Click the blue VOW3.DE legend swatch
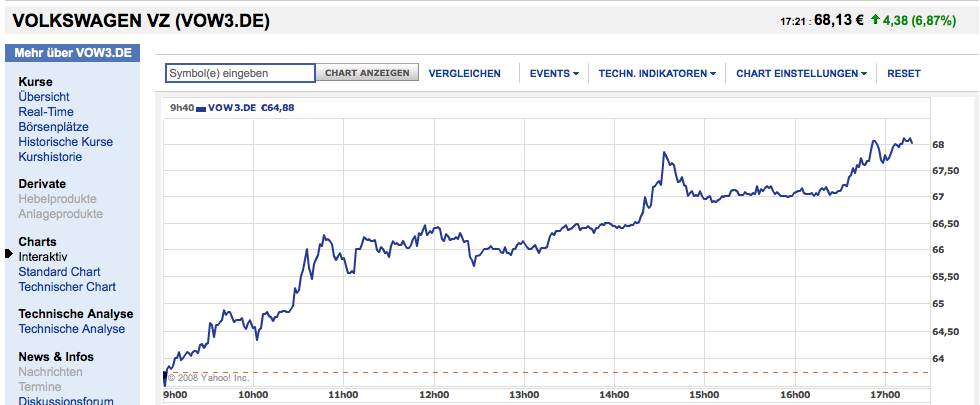Screen dimensions: 980x405 (201, 108)
